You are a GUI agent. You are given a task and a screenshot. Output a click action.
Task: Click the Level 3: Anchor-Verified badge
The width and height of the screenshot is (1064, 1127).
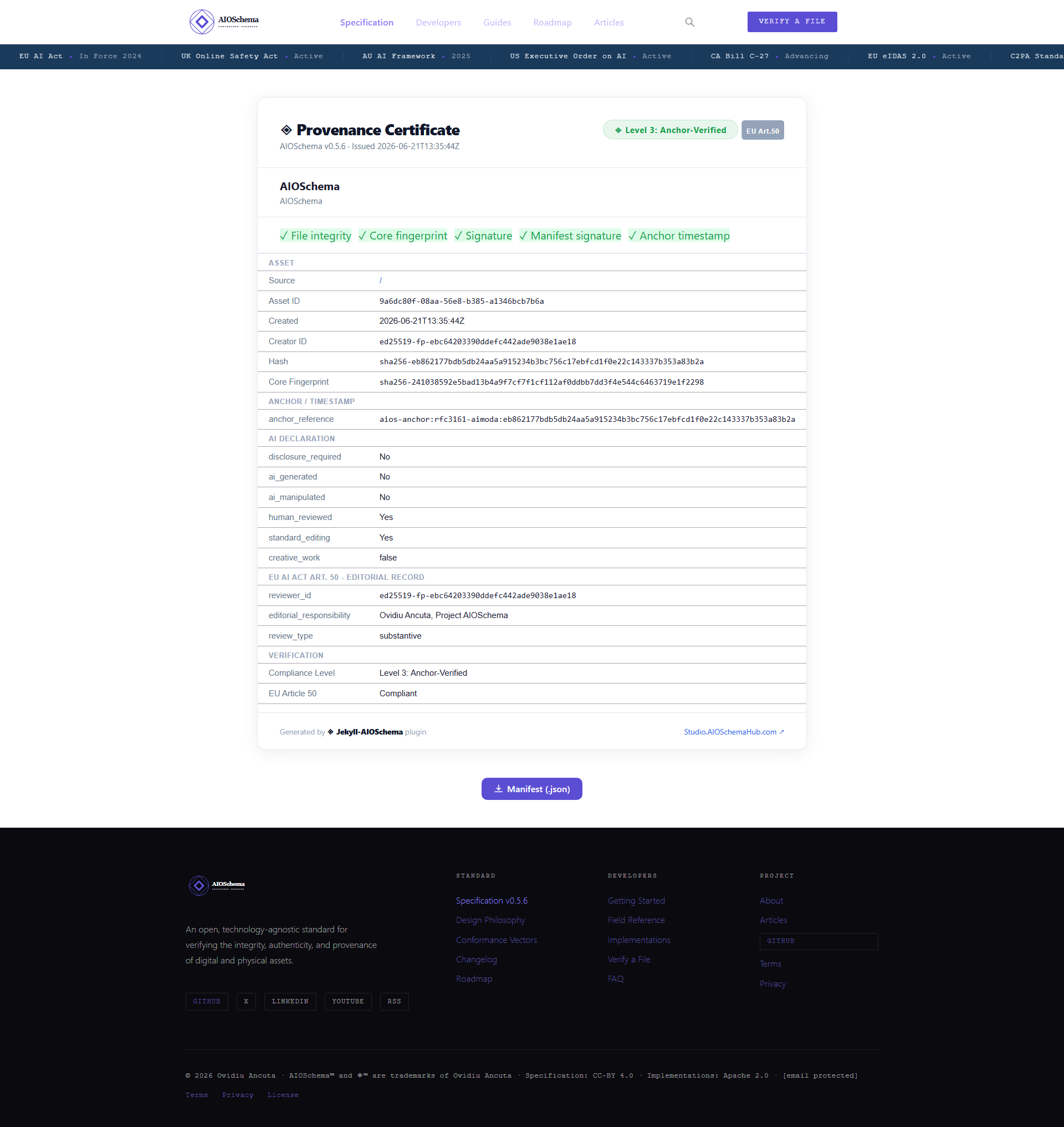670,130
